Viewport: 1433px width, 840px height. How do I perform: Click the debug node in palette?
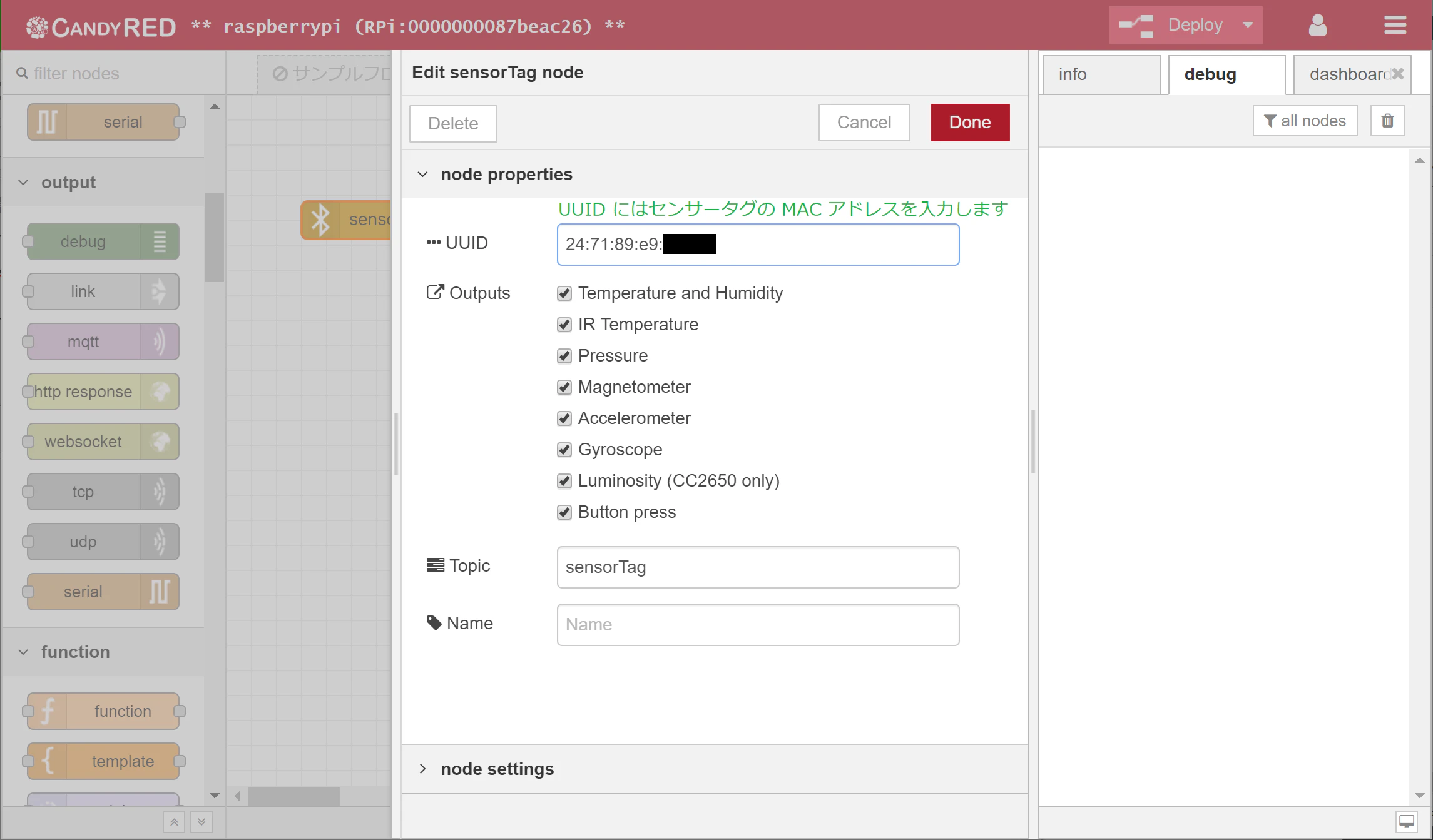103,241
